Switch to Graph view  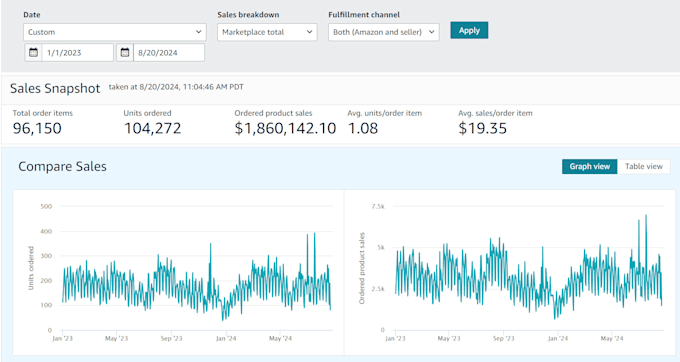tap(589, 166)
